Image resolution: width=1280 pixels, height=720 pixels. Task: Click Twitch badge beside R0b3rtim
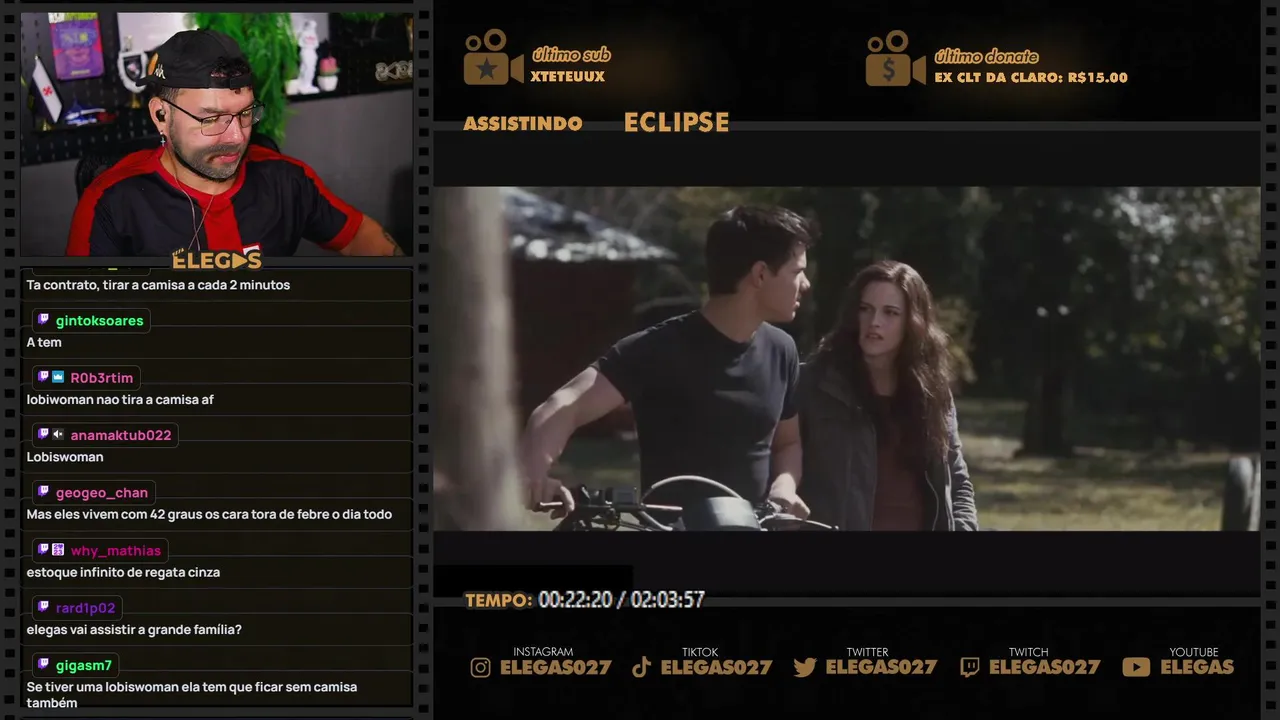tap(43, 377)
